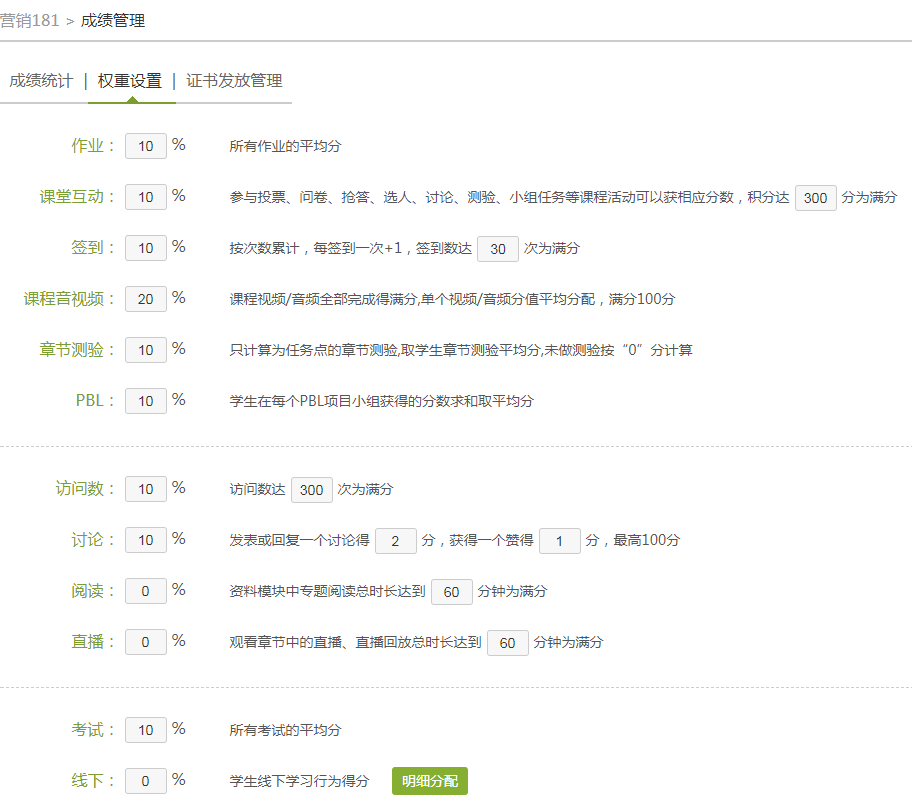Open the 证书发放管理 tab

click(x=234, y=81)
